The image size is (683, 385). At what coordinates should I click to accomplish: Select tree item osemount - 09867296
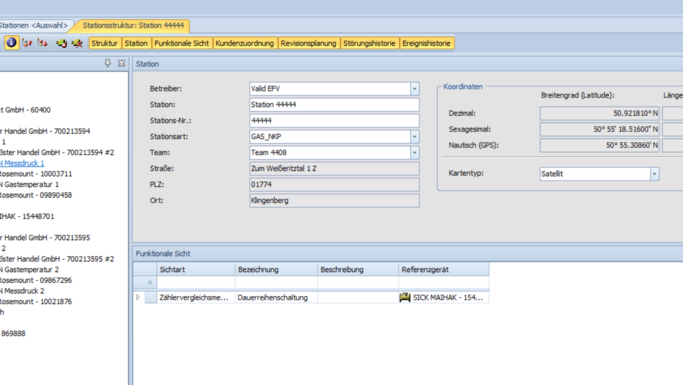coord(36,280)
